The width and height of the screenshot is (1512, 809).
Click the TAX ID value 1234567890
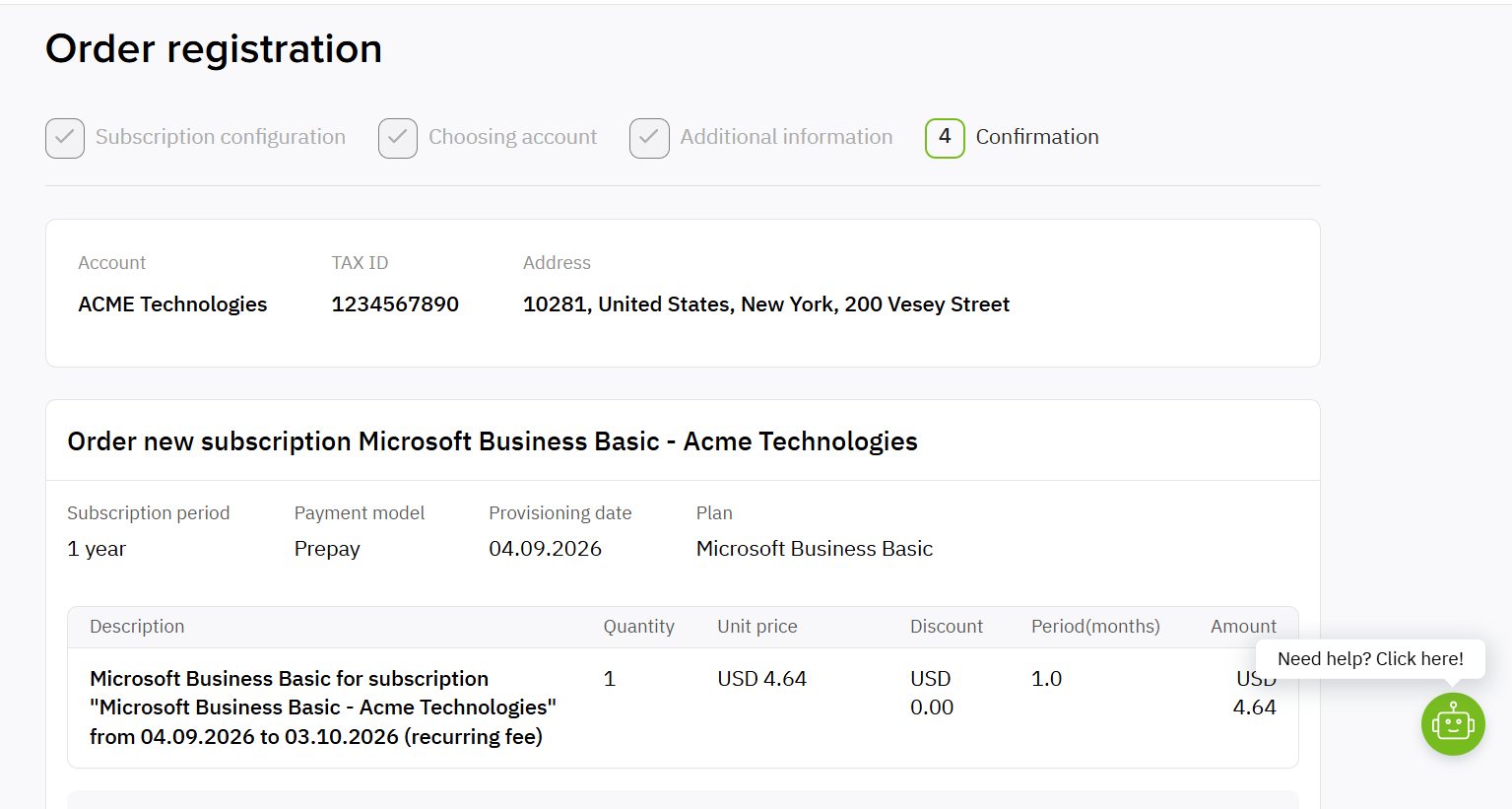click(x=395, y=304)
